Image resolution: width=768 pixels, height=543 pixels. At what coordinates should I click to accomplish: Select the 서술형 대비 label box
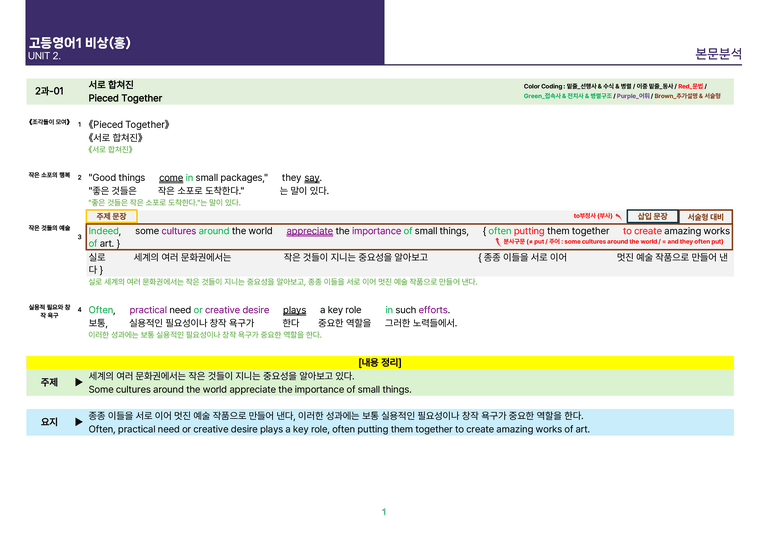pos(705,217)
